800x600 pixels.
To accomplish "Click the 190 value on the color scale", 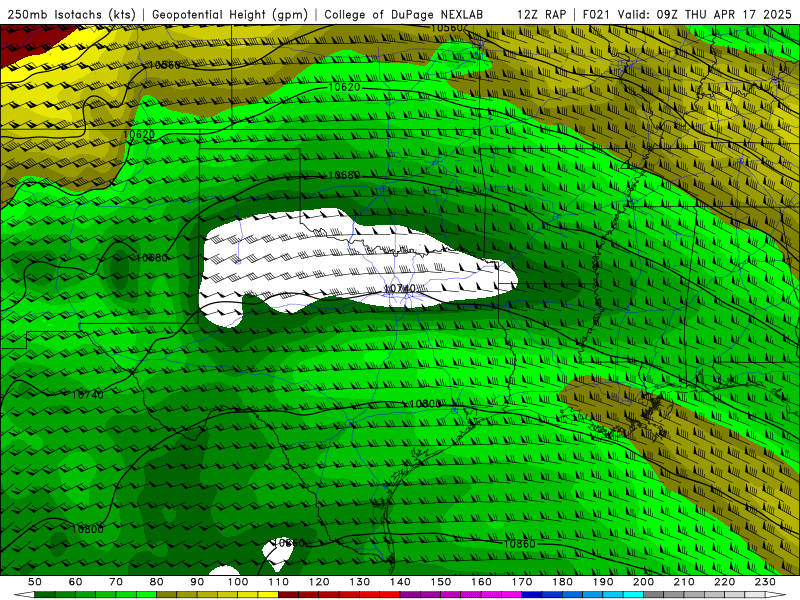I will coord(603,582).
